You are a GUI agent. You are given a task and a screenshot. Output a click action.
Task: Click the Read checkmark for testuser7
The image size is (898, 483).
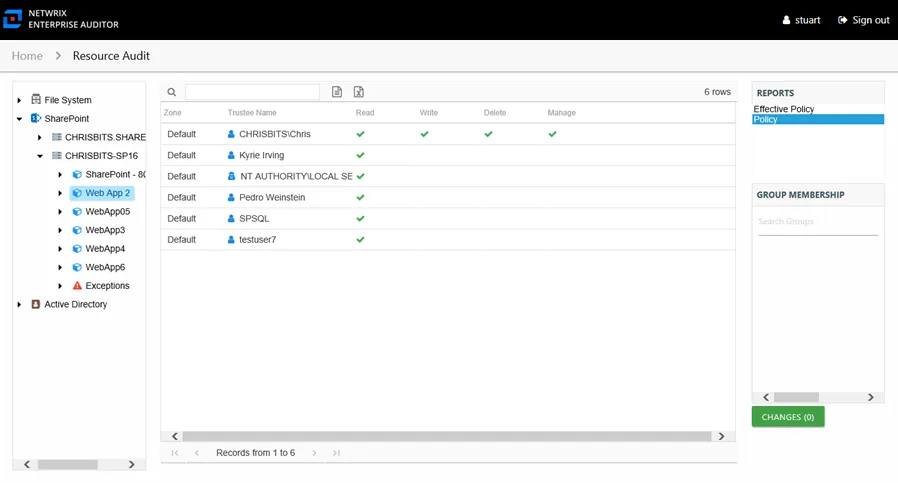click(360, 239)
